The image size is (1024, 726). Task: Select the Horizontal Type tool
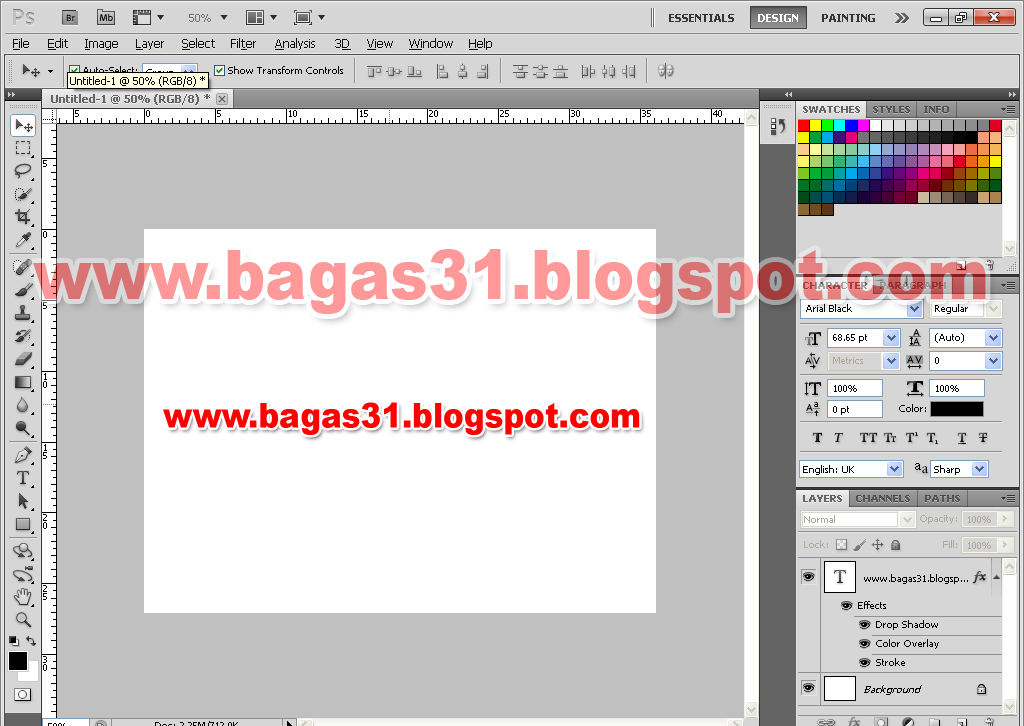pyautogui.click(x=24, y=478)
